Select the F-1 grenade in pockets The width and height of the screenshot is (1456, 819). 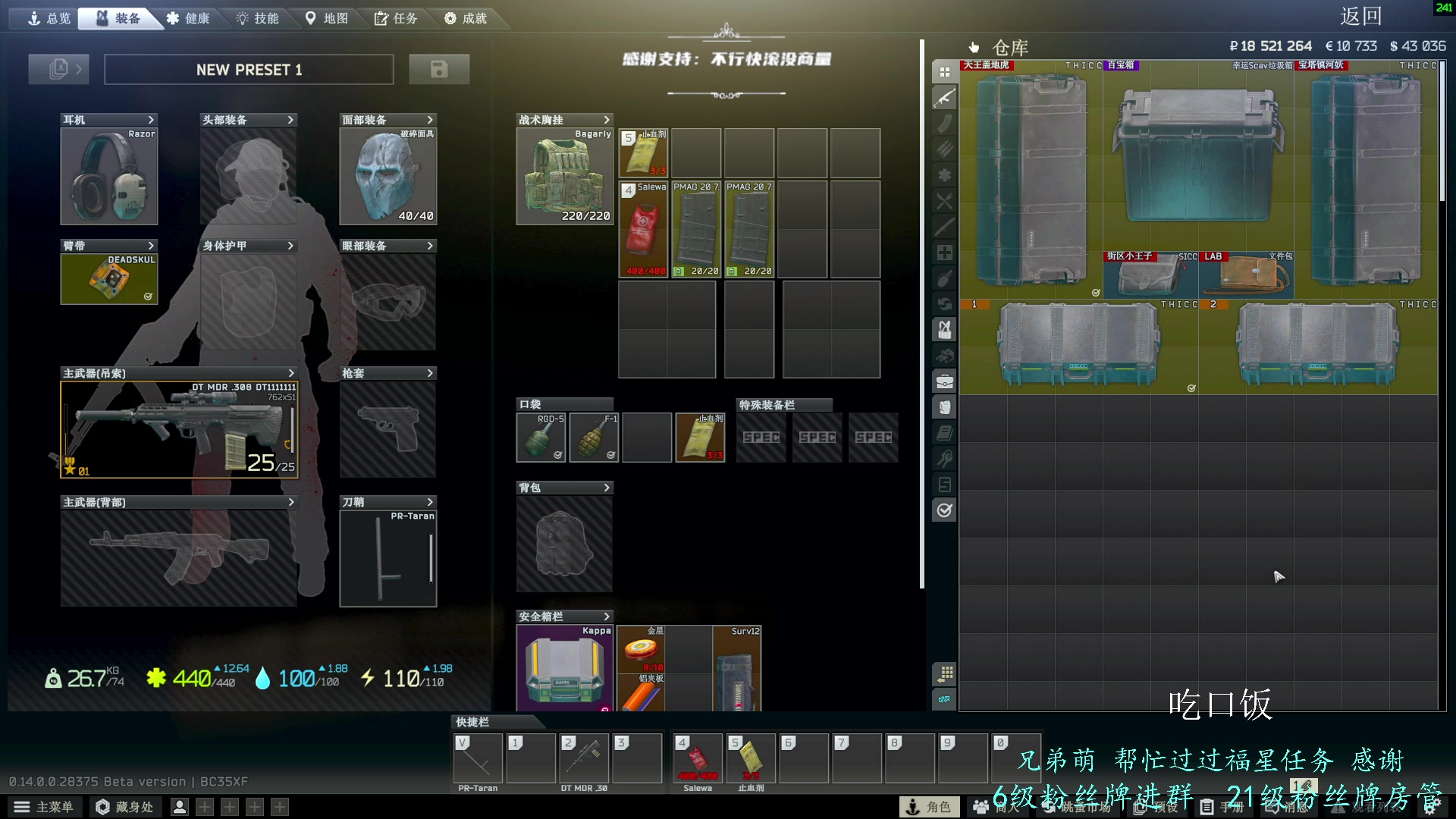[594, 438]
